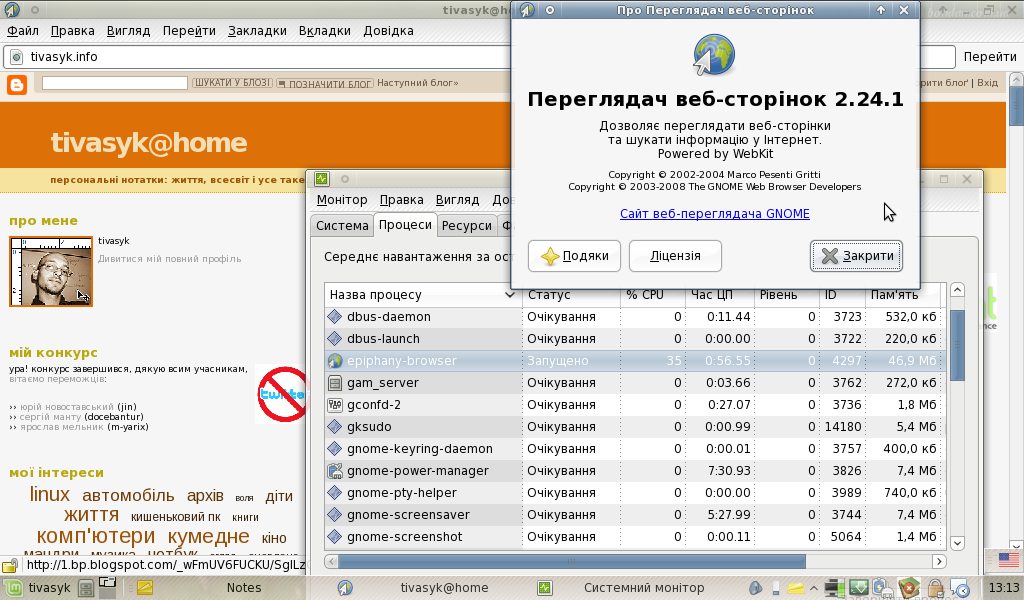Click the book with red X tray icon
1024x600 pixels.
pos(908,588)
